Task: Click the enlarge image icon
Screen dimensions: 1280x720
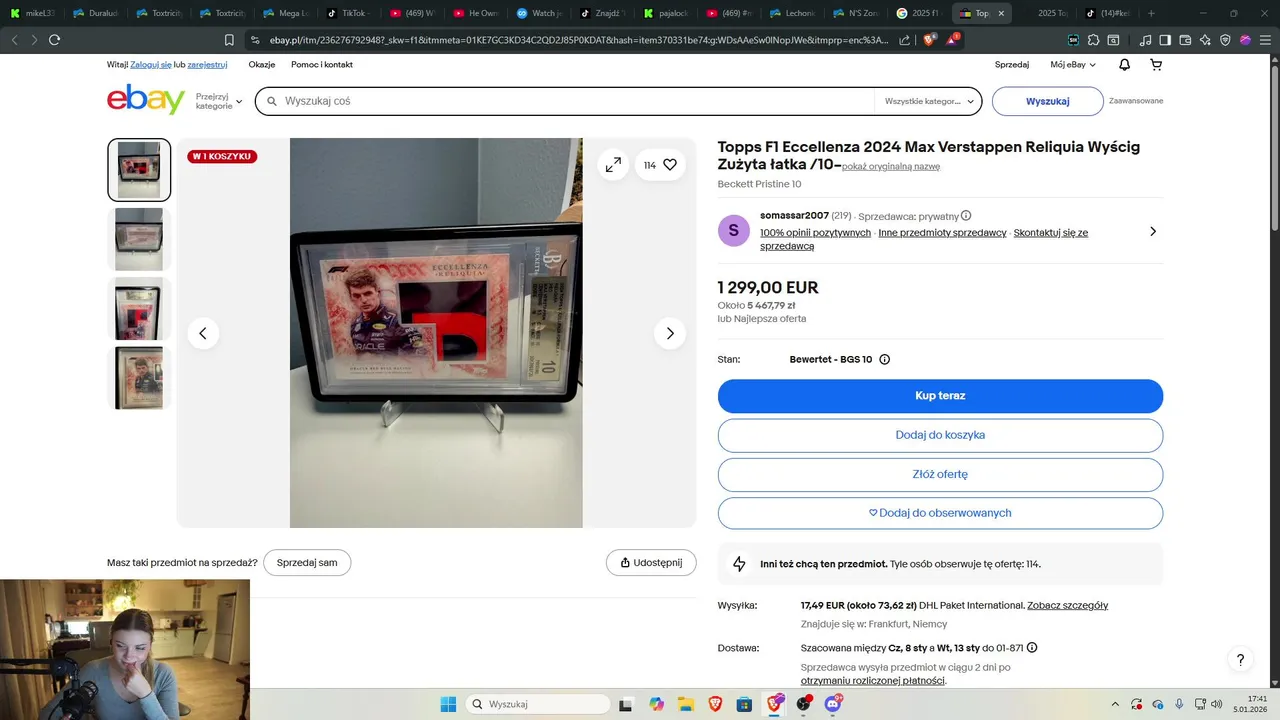Action: click(613, 165)
